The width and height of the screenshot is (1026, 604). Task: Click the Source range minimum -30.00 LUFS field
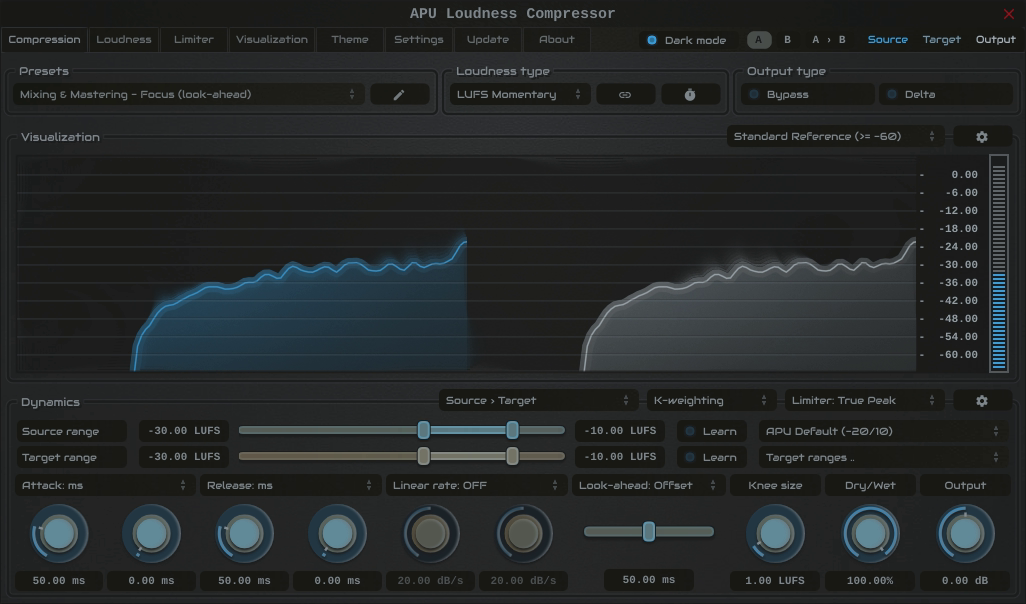point(184,431)
